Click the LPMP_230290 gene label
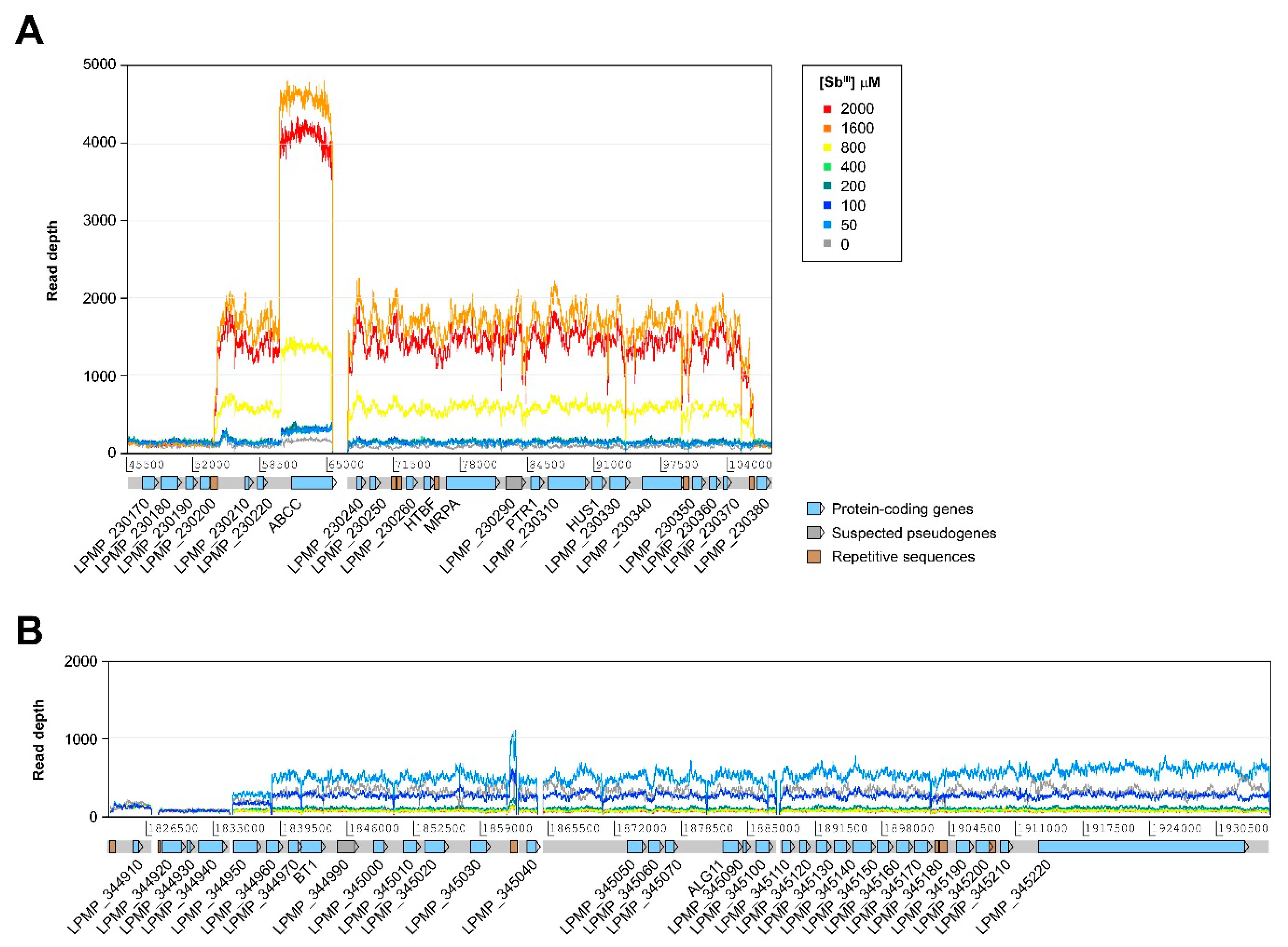This screenshot has height=947, width=1288. [x=477, y=536]
